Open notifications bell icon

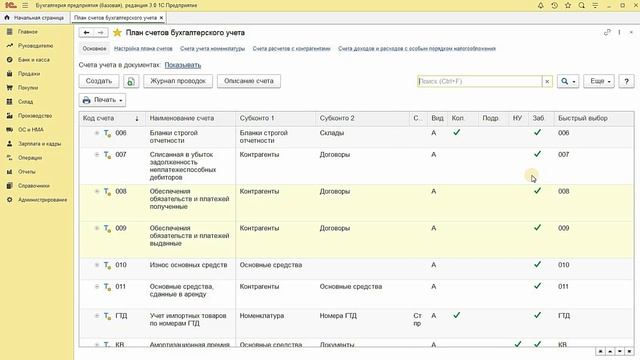point(540,5)
